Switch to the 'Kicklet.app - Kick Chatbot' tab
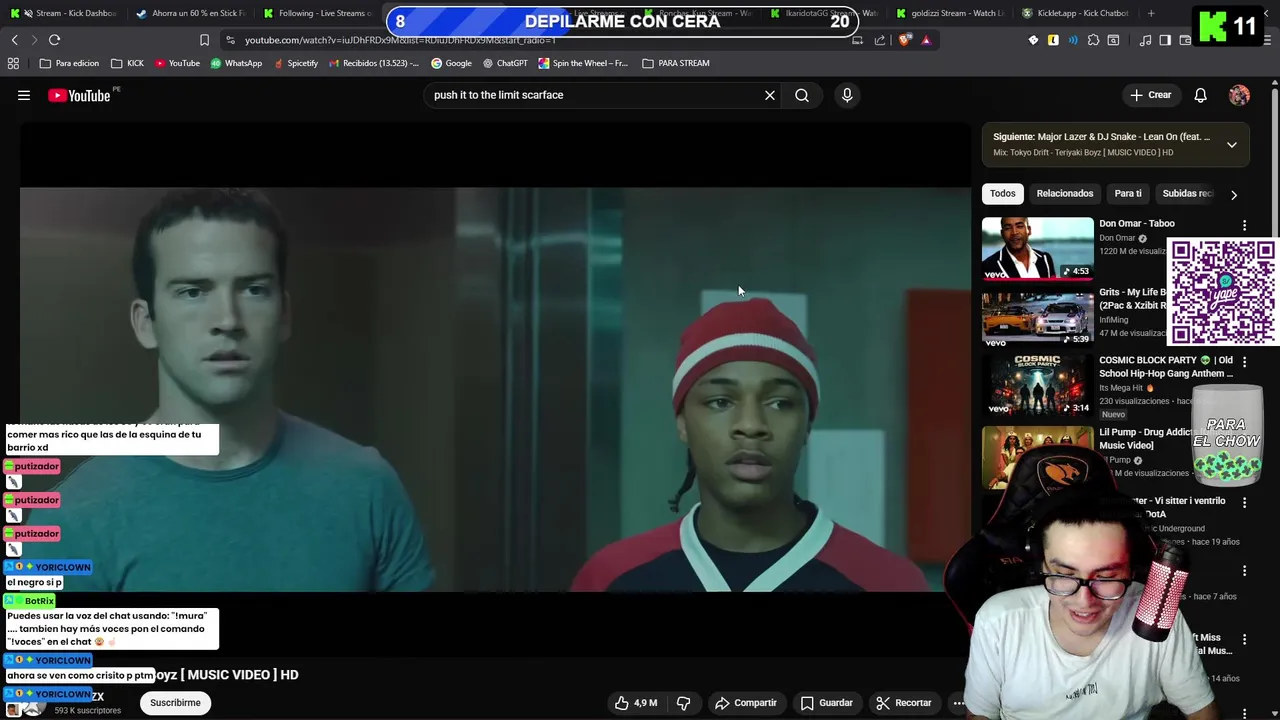 pos(1075,13)
